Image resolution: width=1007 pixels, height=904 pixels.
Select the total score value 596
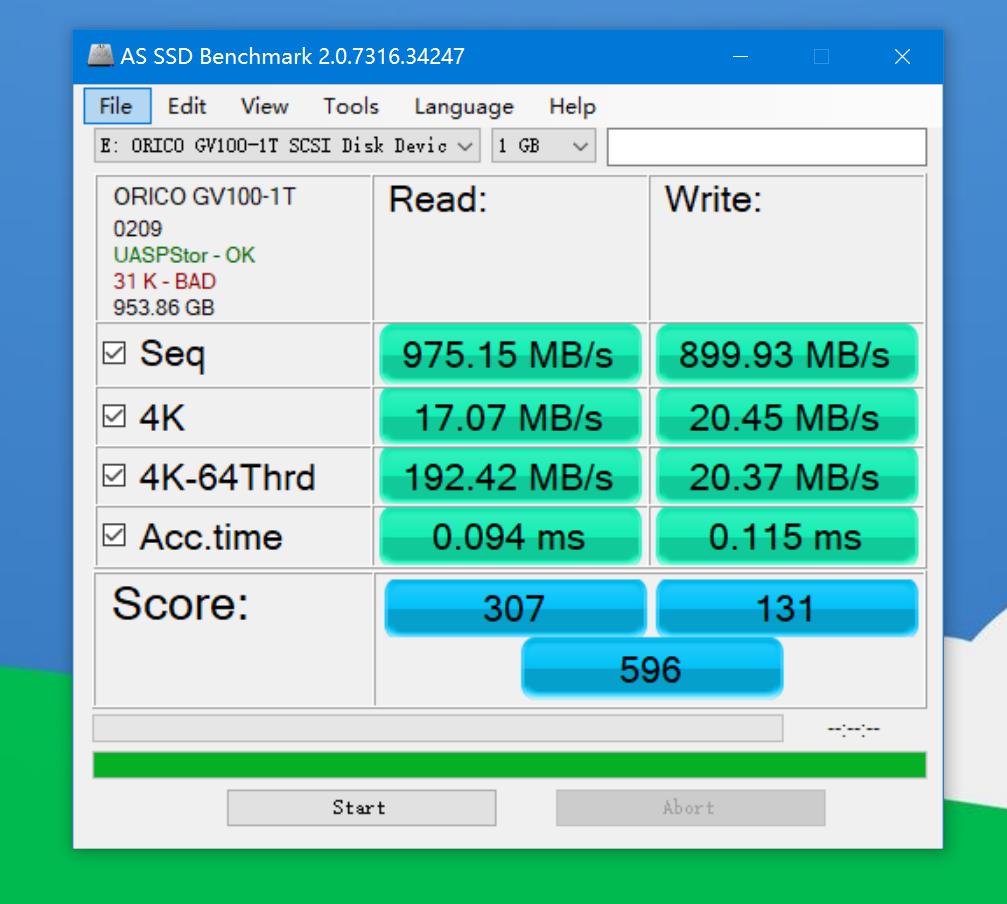651,668
